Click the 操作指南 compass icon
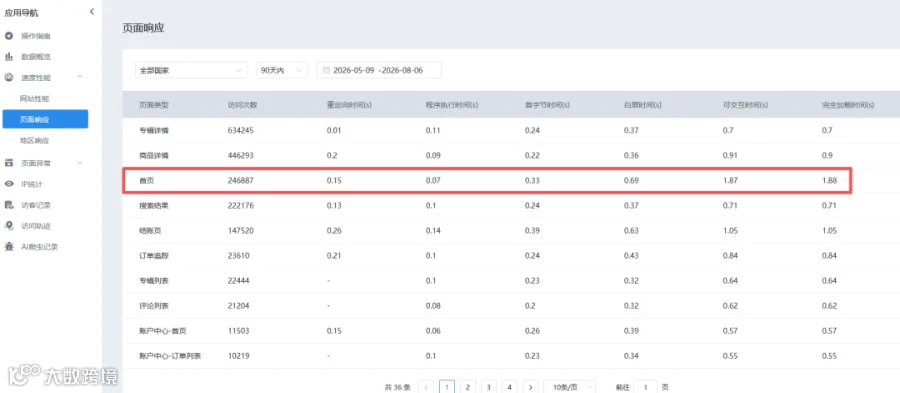 pos(9,36)
